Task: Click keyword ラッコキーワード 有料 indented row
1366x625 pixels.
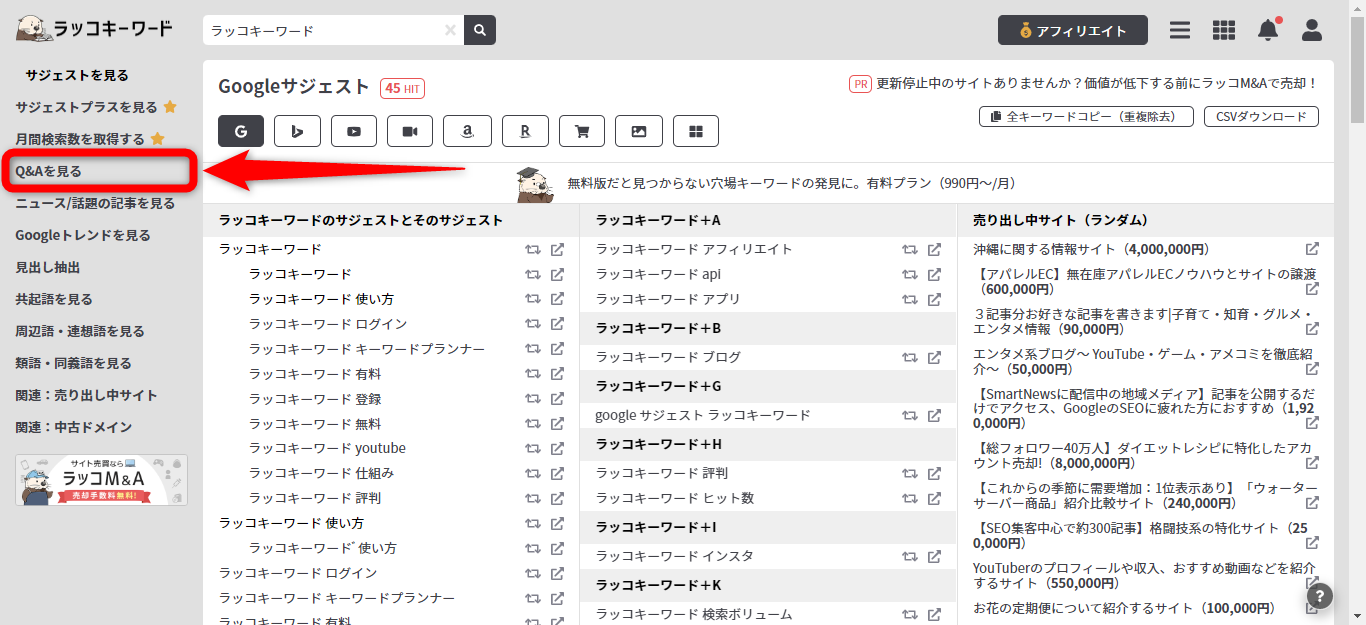Action: (x=315, y=374)
